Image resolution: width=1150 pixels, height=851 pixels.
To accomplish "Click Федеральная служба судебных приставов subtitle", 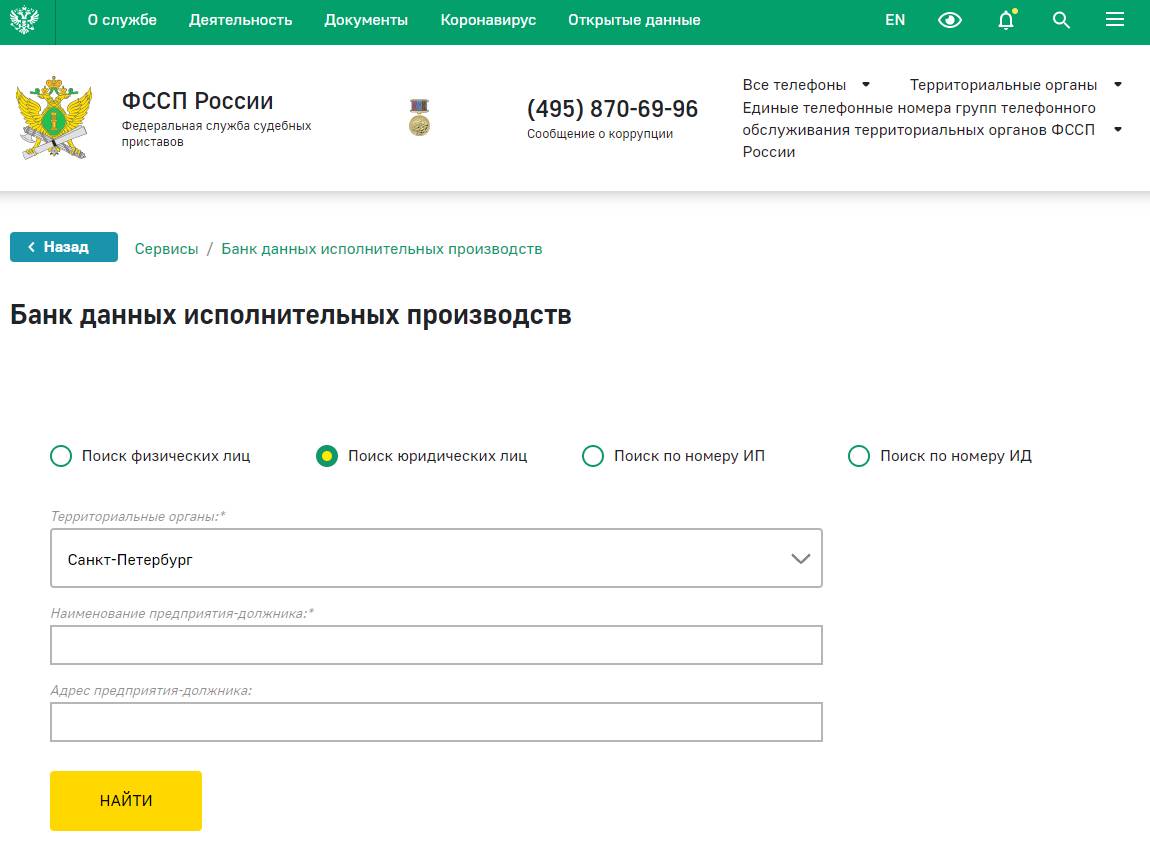I will pos(216,134).
